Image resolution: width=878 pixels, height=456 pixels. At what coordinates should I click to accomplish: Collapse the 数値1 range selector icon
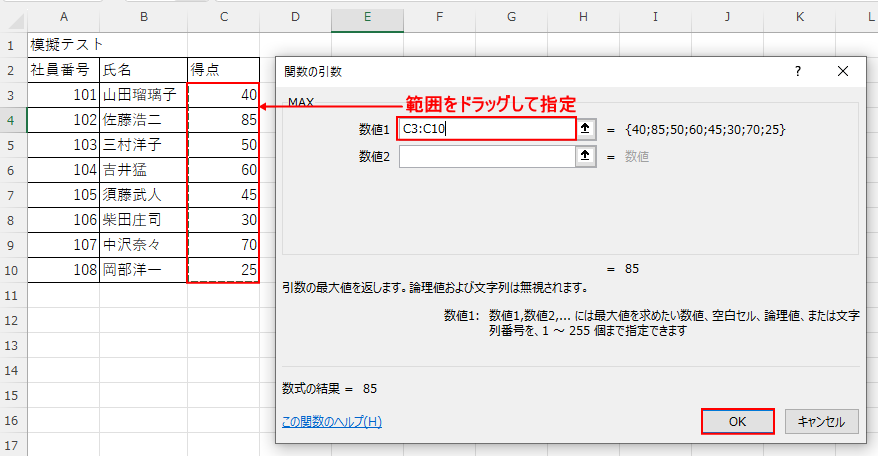(x=585, y=129)
